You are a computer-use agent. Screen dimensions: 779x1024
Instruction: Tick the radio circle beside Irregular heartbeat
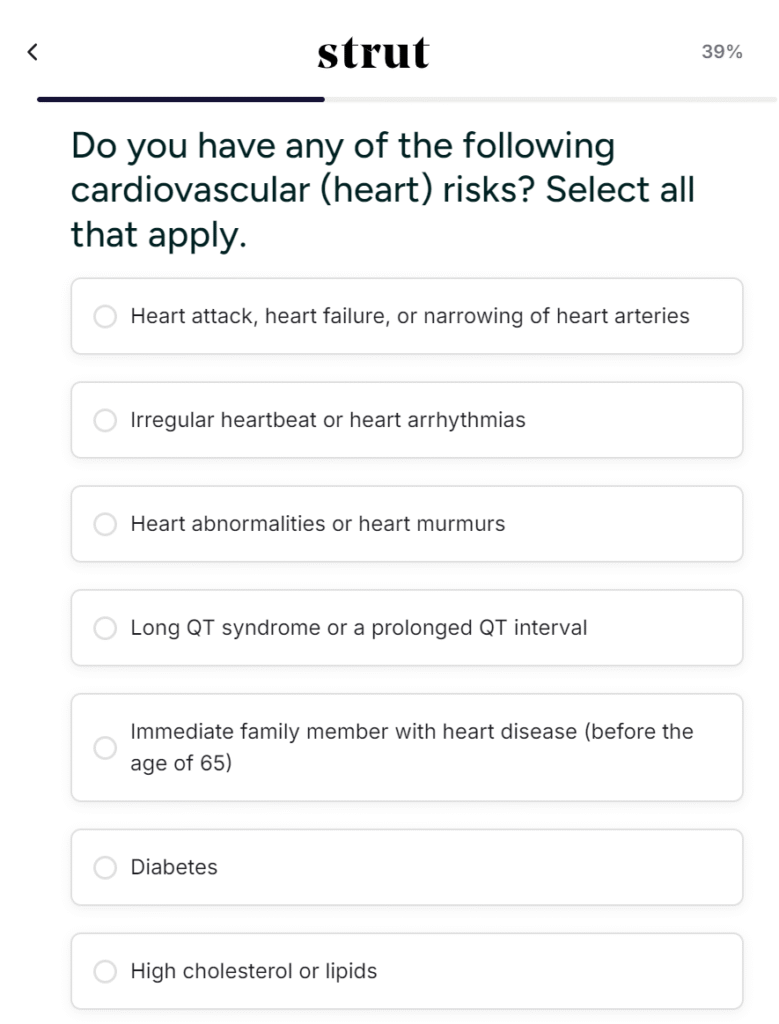click(105, 420)
